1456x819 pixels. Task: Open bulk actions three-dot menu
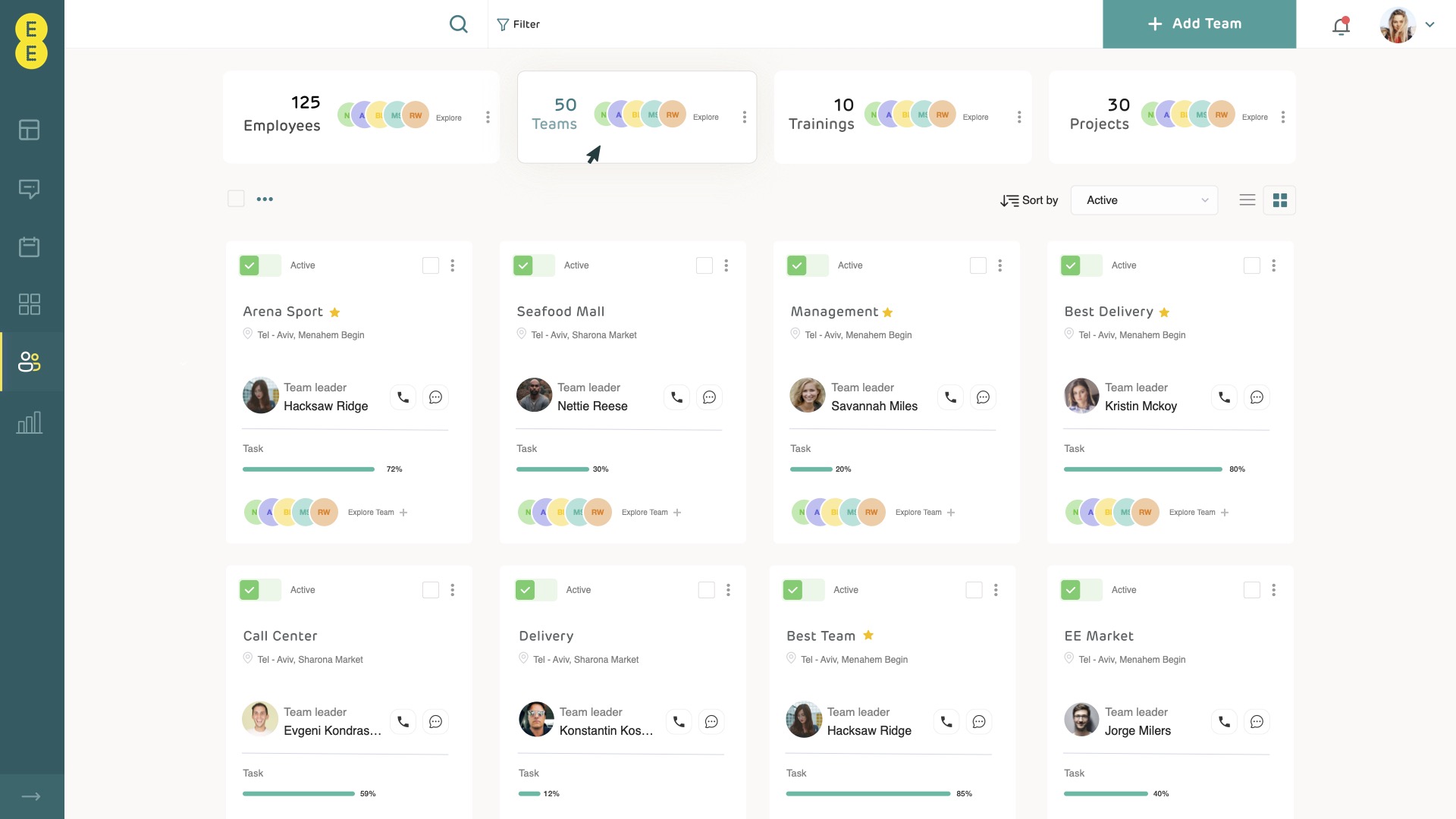click(265, 199)
